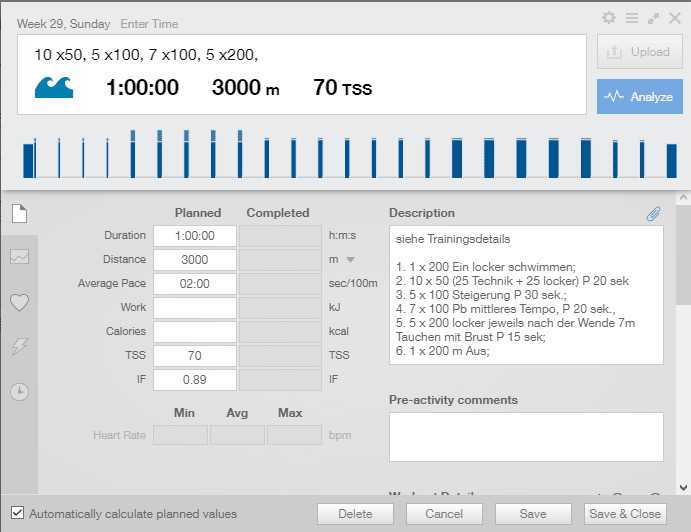Click the swim wave sport icon
This screenshot has height=532, width=691.
point(54,88)
